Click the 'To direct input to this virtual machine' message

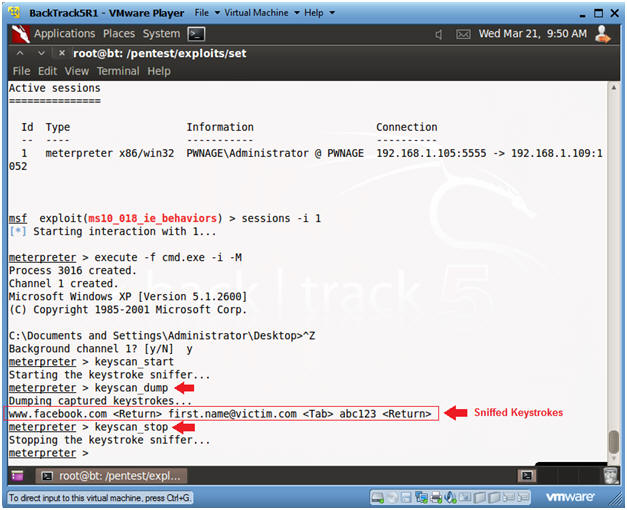(100, 498)
